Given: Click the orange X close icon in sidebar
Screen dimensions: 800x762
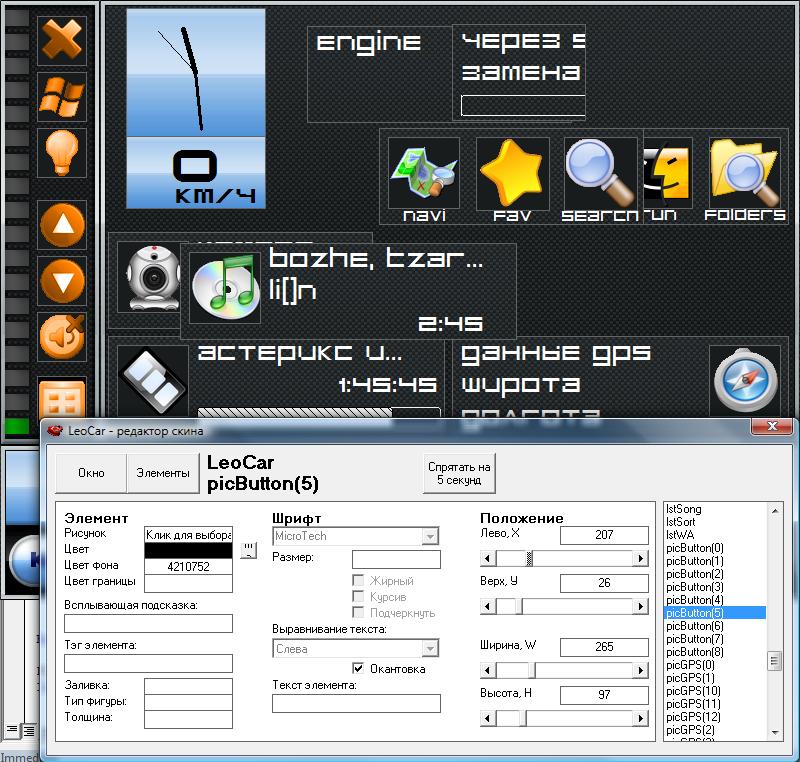Looking at the screenshot, I should tap(61, 41).
